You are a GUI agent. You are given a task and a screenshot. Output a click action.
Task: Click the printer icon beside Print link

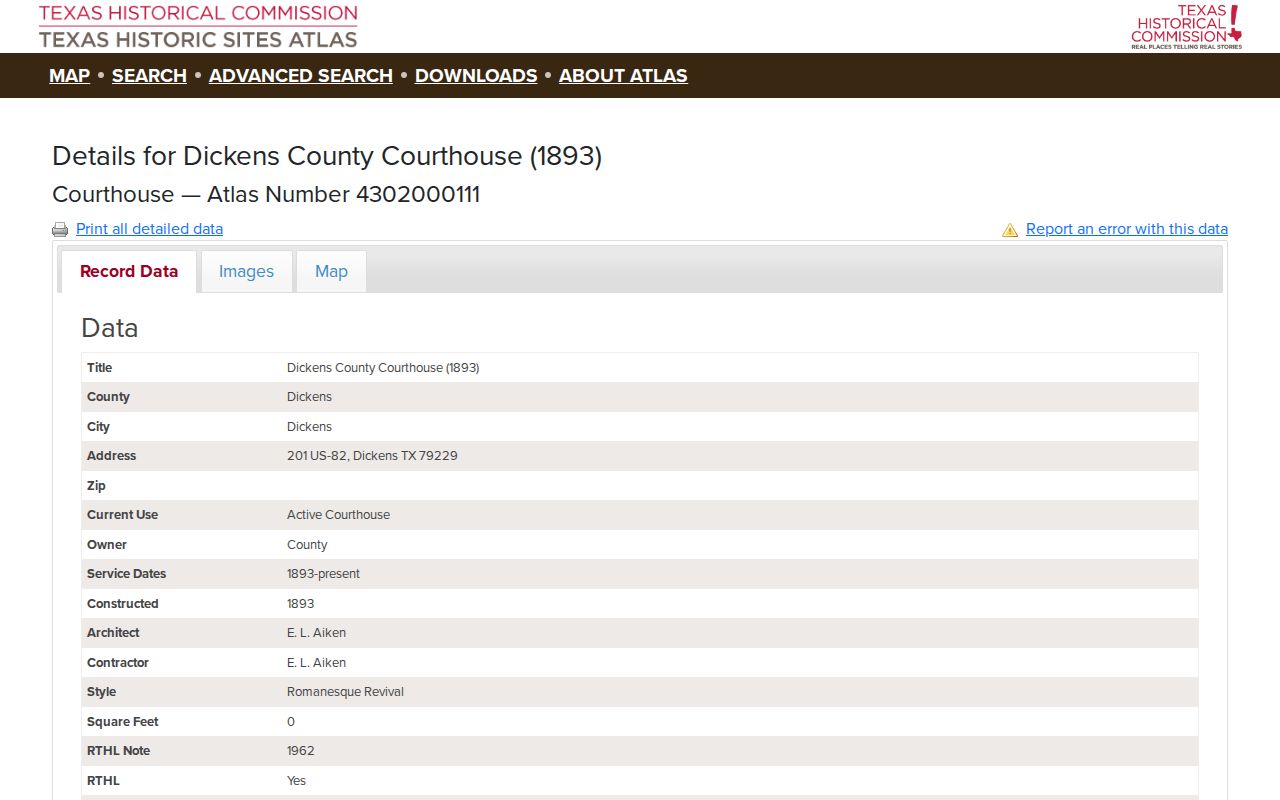tap(60, 229)
